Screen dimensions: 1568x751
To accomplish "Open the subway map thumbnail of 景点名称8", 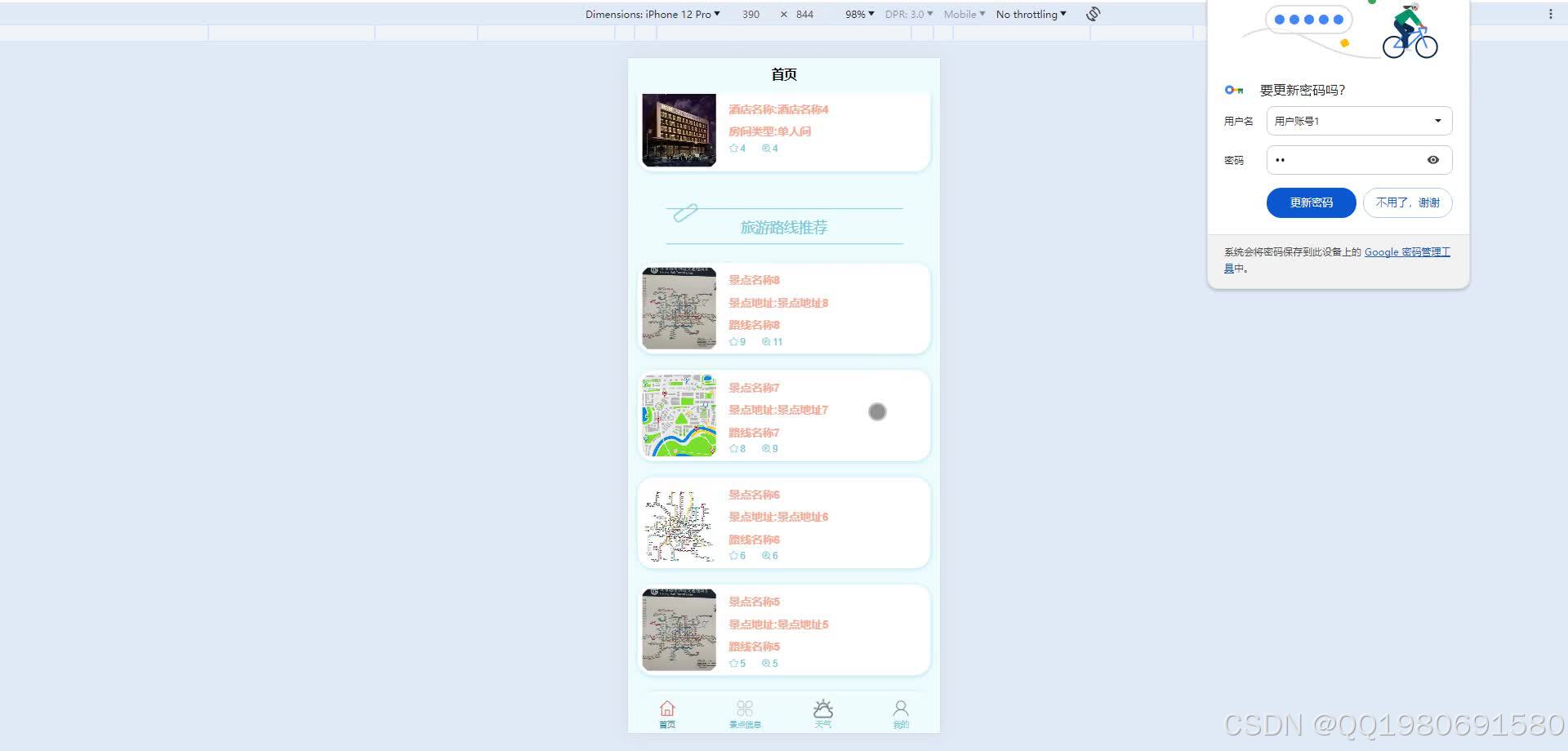I will pos(679,309).
